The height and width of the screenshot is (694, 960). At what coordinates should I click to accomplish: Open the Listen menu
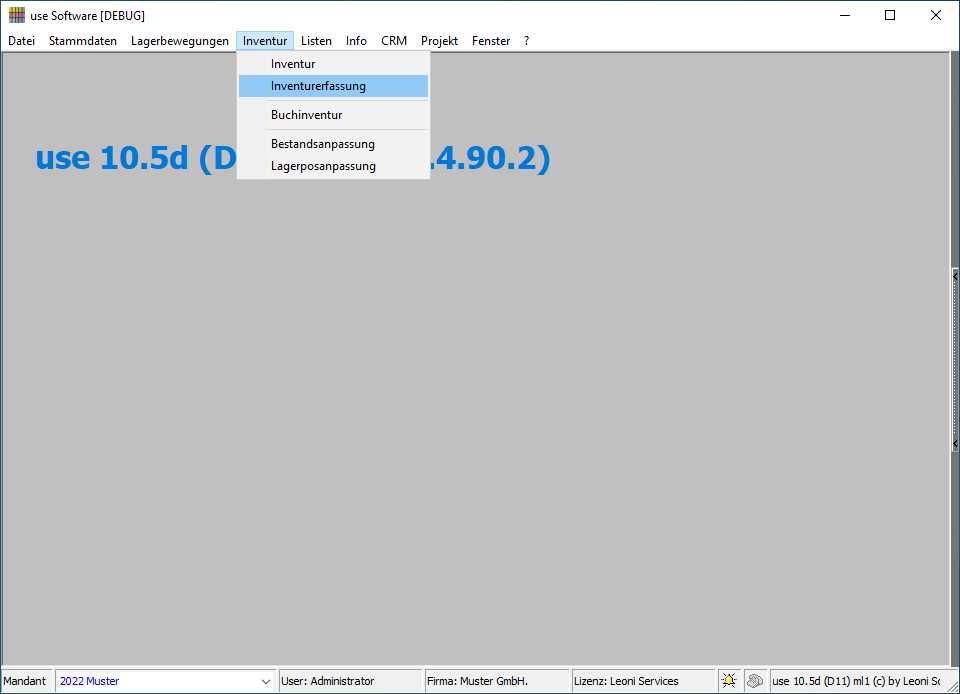(316, 41)
